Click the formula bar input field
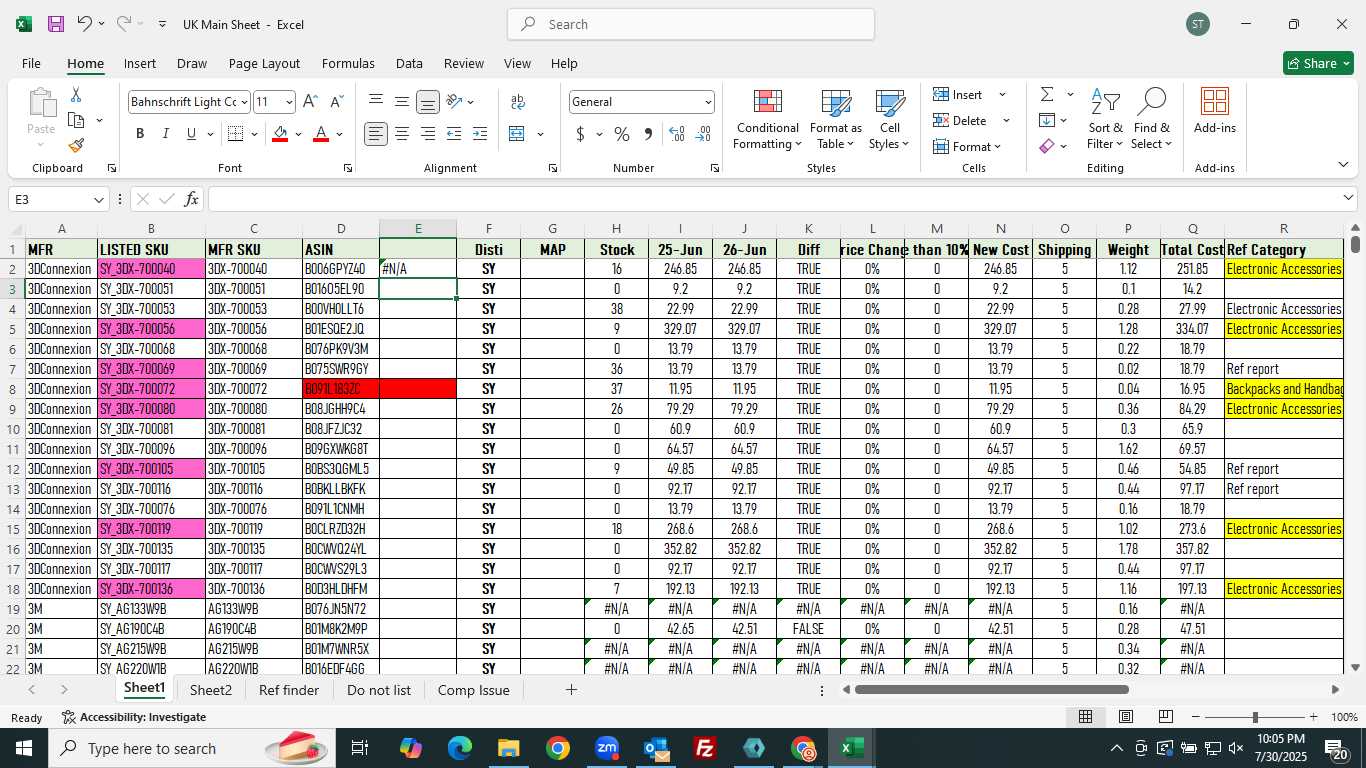Viewport: 1366px width, 768px height. [x=774, y=199]
